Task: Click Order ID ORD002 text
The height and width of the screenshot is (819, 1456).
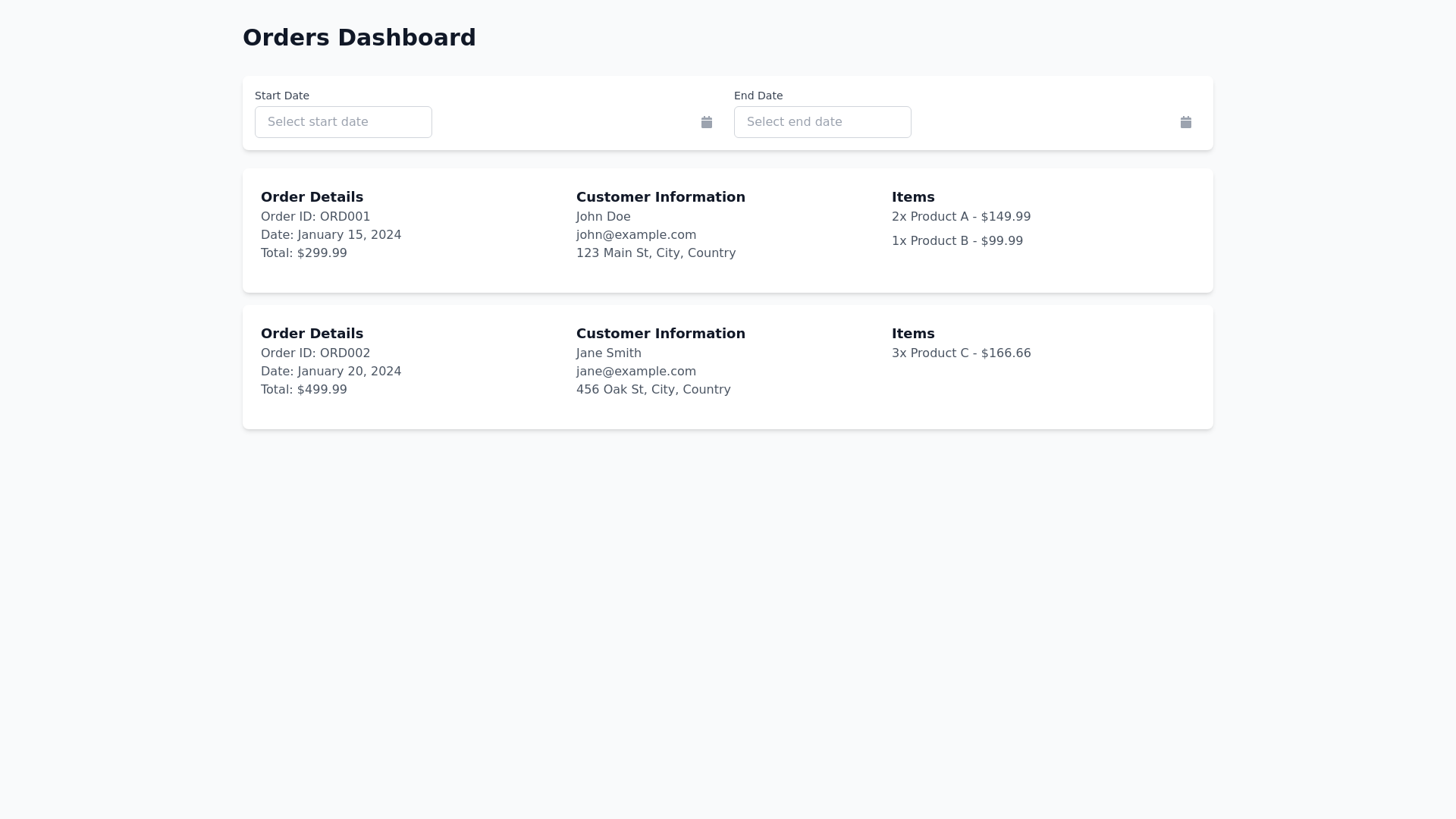Action: (315, 353)
